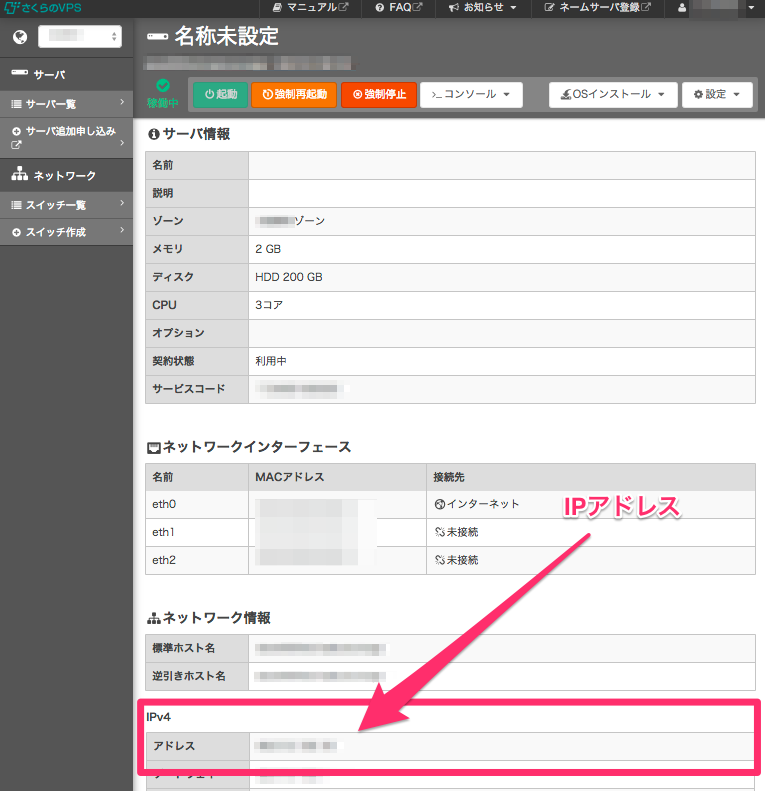Click the disk value HDD 200 GB
The height and width of the screenshot is (791, 765).
point(289,277)
